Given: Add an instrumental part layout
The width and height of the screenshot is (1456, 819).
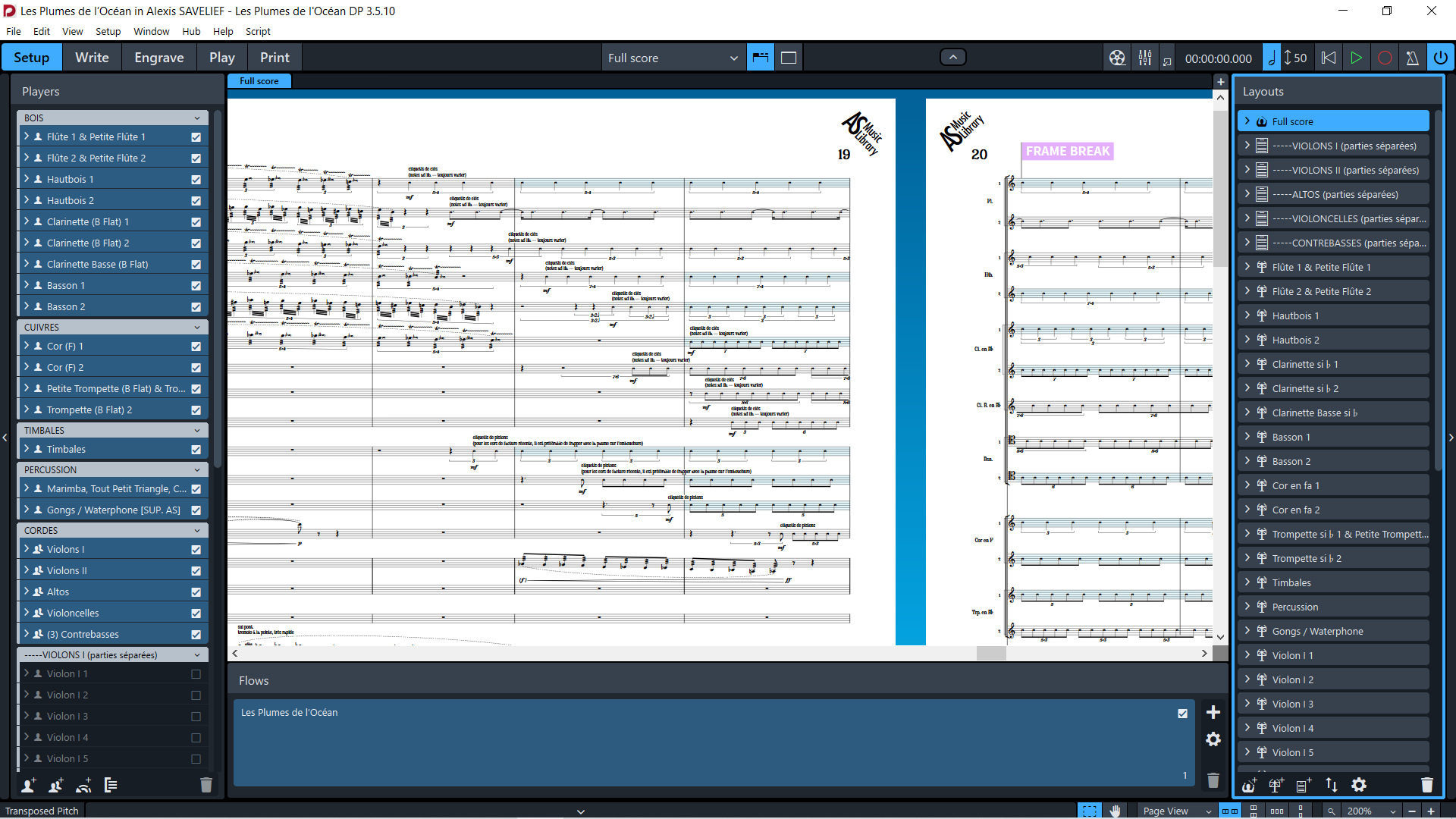Looking at the screenshot, I should pyautogui.click(x=1276, y=785).
